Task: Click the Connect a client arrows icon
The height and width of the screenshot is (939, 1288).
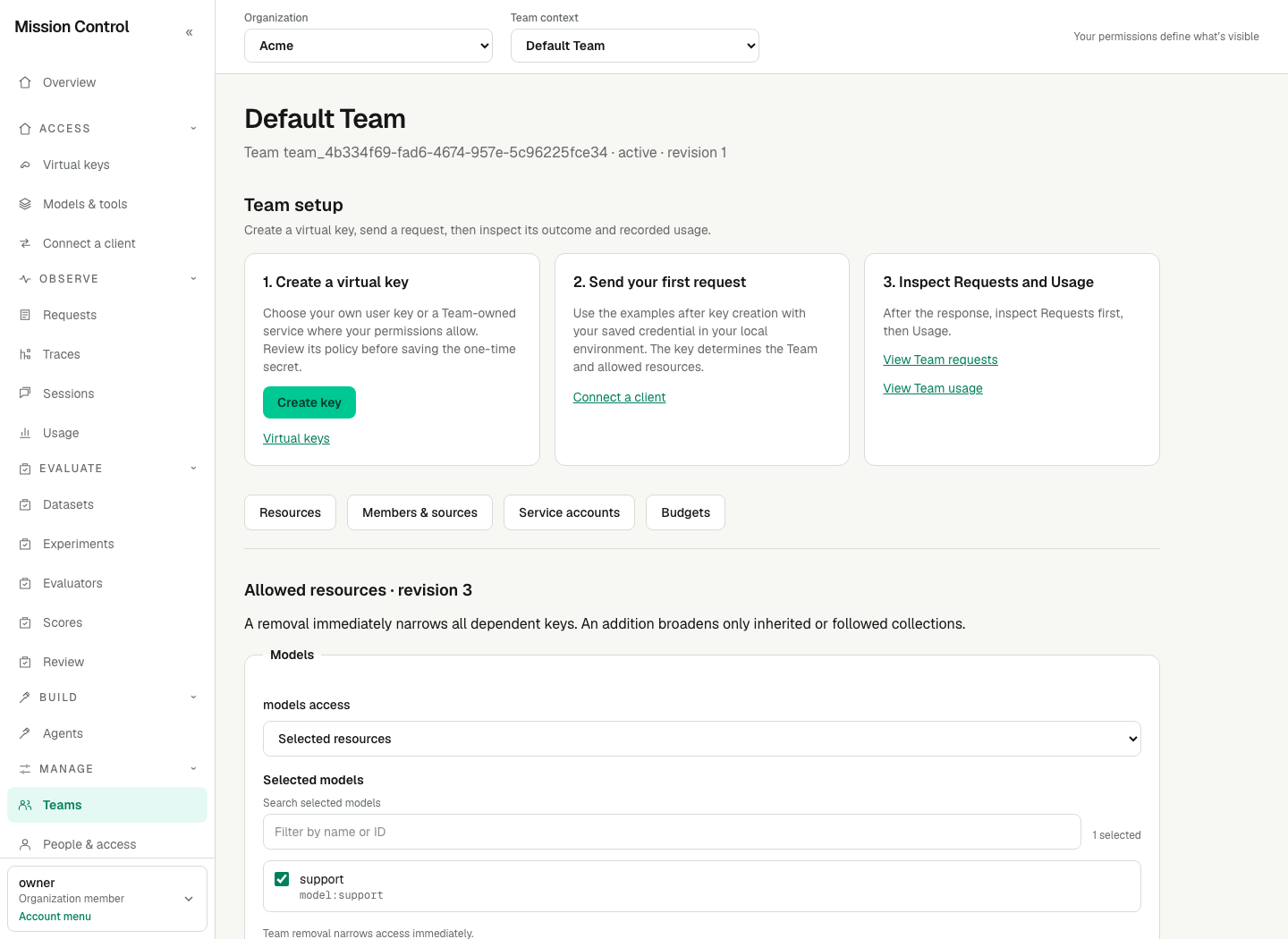Action: [x=25, y=243]
